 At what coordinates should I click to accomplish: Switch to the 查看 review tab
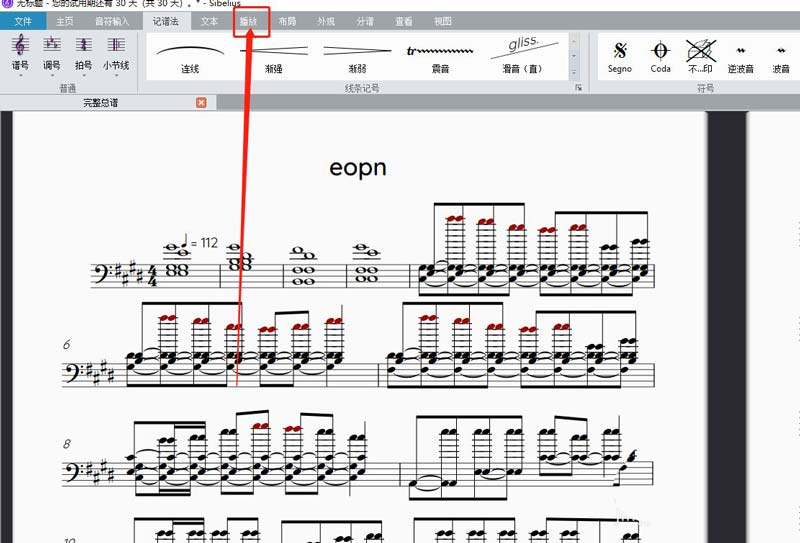404,21
